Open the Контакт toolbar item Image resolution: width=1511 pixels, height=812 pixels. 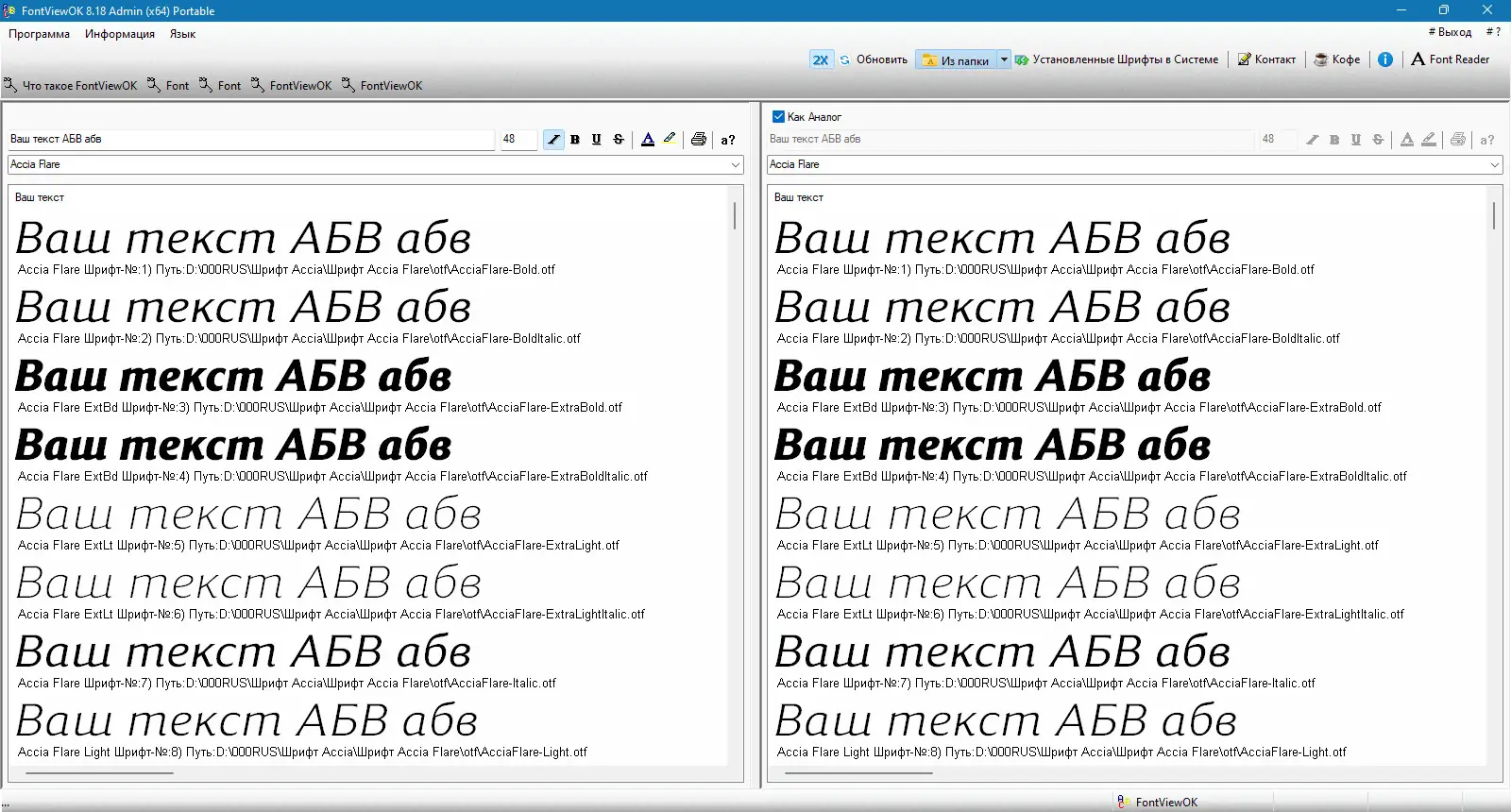(1266, 59)
